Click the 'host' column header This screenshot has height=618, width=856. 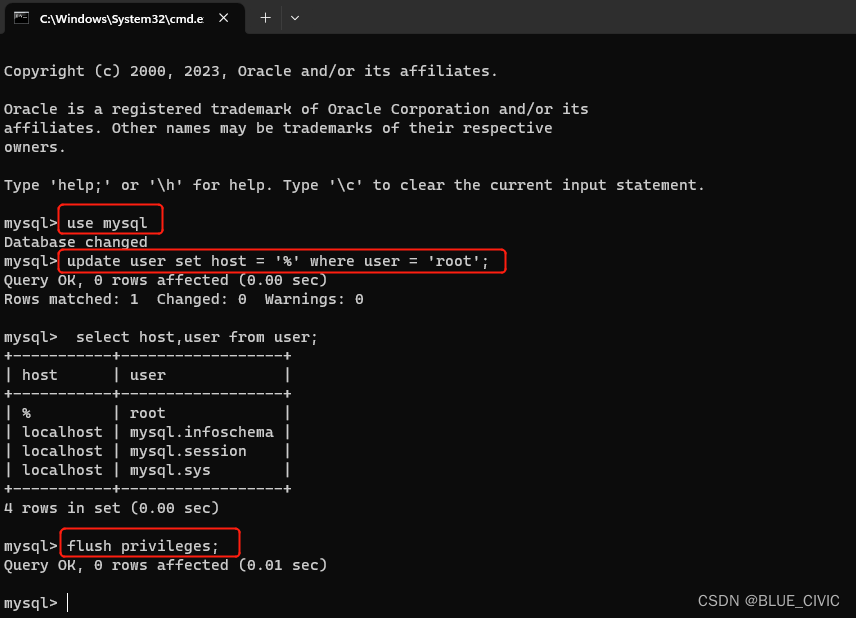(39, 375)
